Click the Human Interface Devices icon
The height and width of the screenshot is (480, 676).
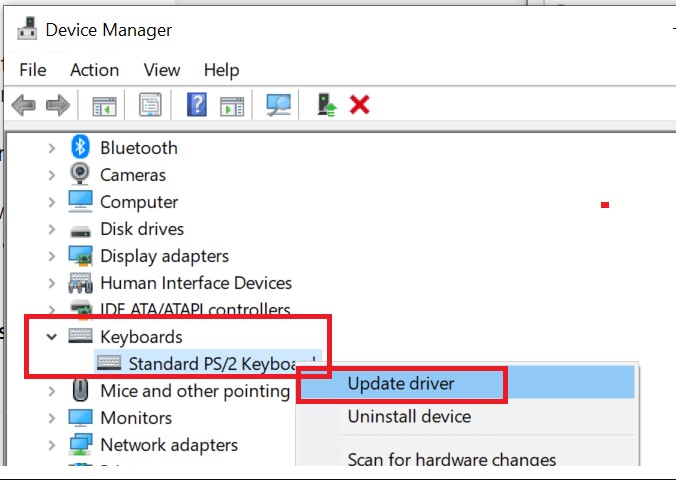coord(81,283)
